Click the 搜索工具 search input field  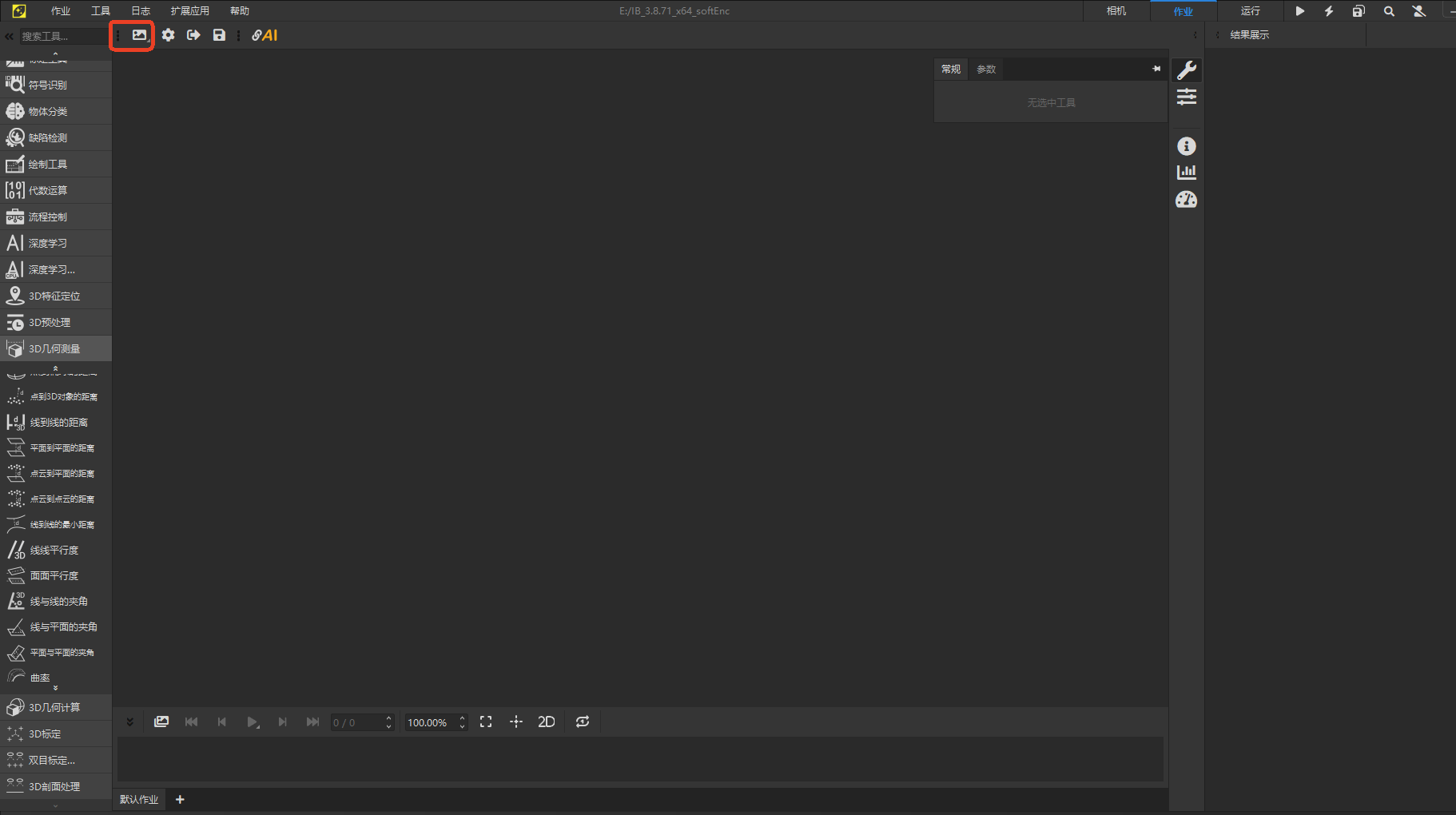[62, 36]
